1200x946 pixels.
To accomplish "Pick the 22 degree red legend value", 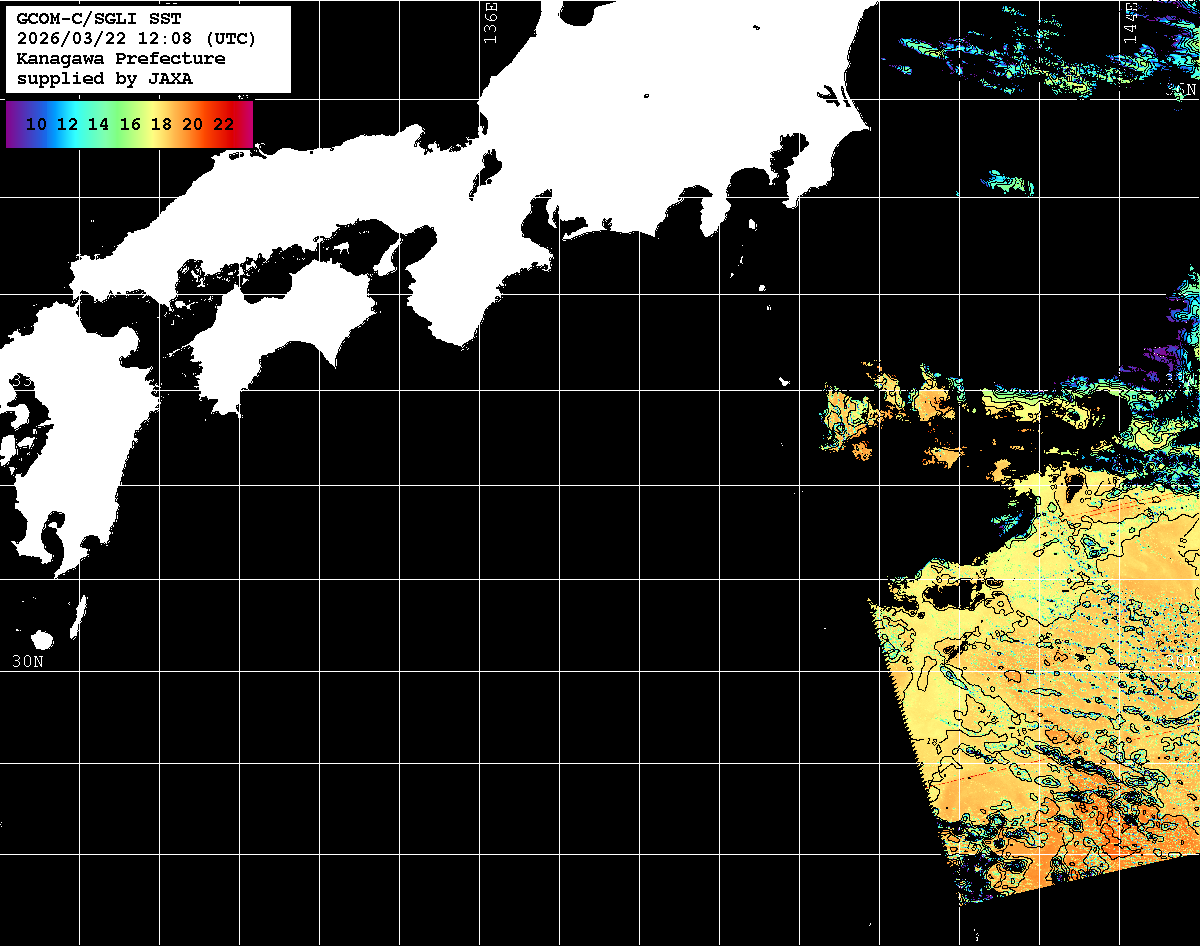I will [x=223, y=125].
